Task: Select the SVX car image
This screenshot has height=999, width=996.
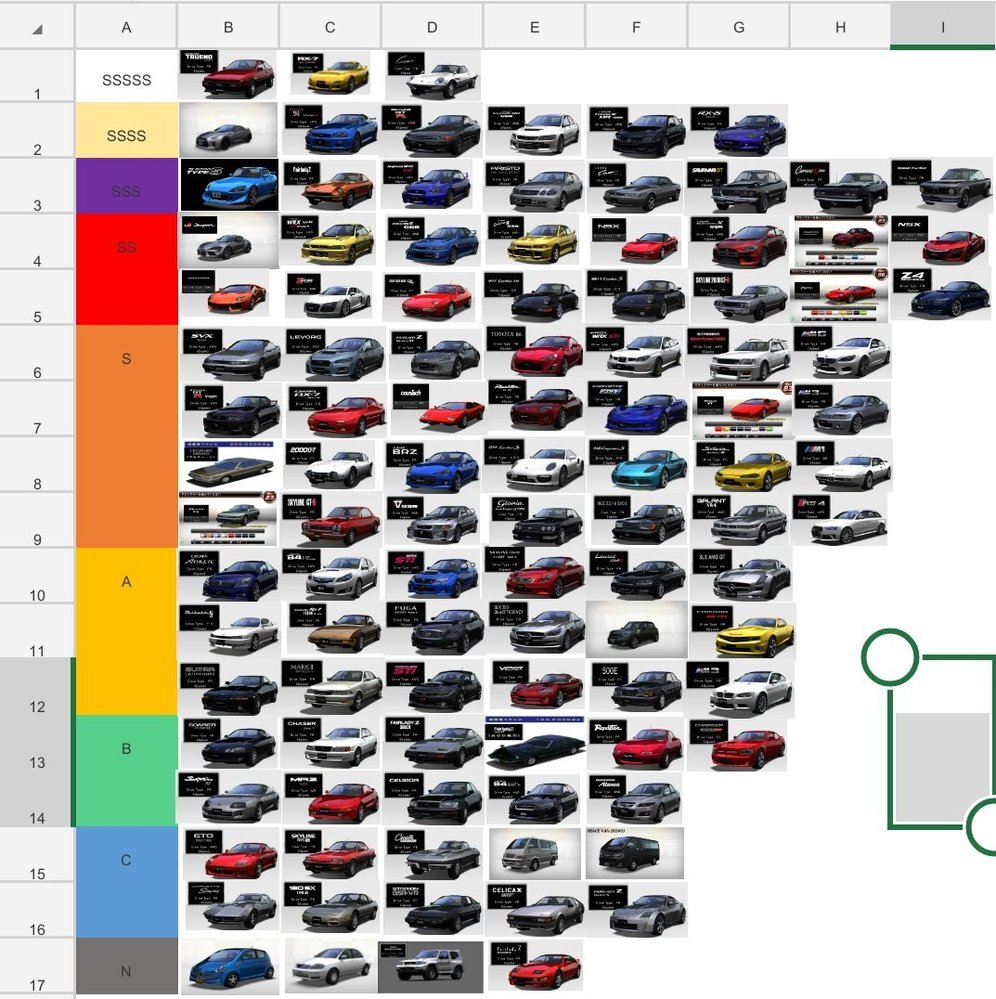Action: tap(231, 354)
